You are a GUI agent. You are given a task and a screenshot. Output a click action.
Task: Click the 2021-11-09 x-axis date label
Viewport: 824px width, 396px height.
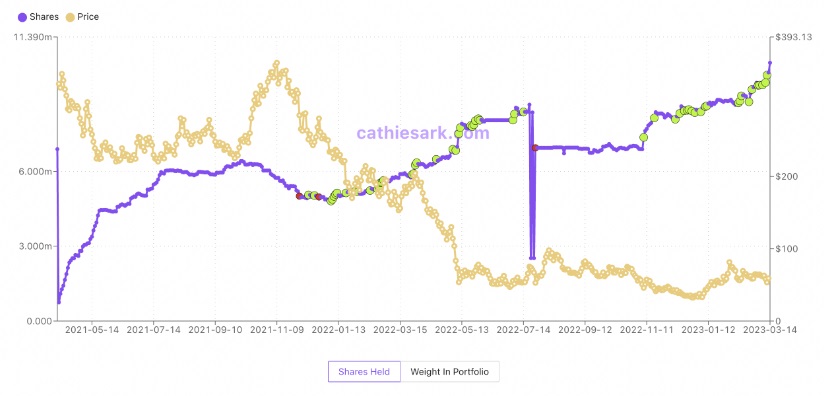pyautogui.click(x=276, y=329)
